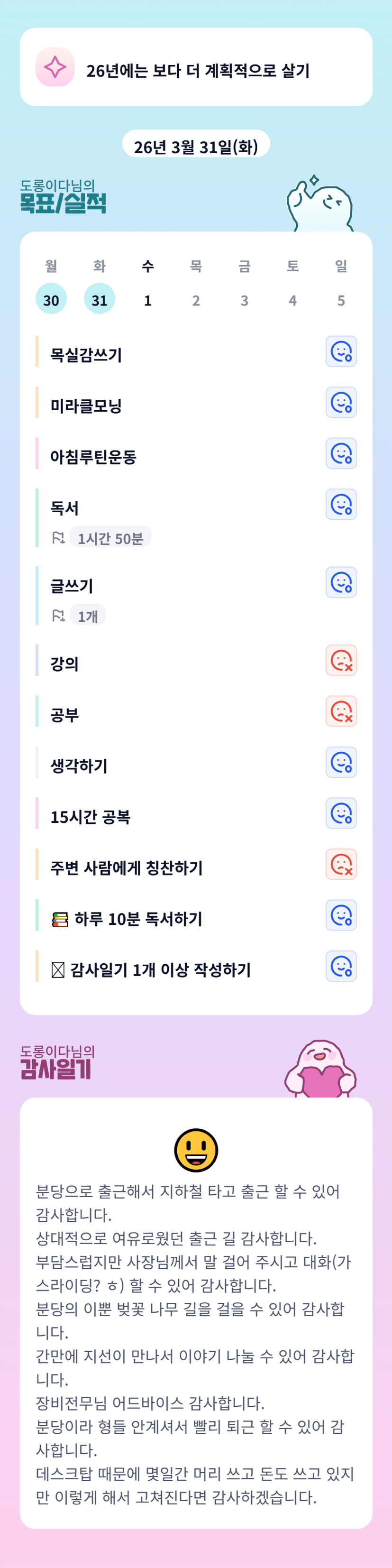Click the happy status icon for 목실감쓰기
The height and width of the screenshot is (1568, 392).
pyautogui.click(x=341, y=351)
